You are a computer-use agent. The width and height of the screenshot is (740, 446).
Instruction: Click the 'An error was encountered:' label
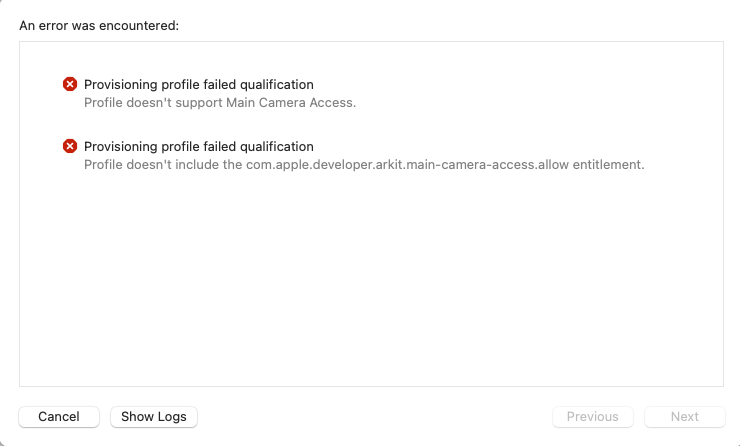click(x=99, y=25)
